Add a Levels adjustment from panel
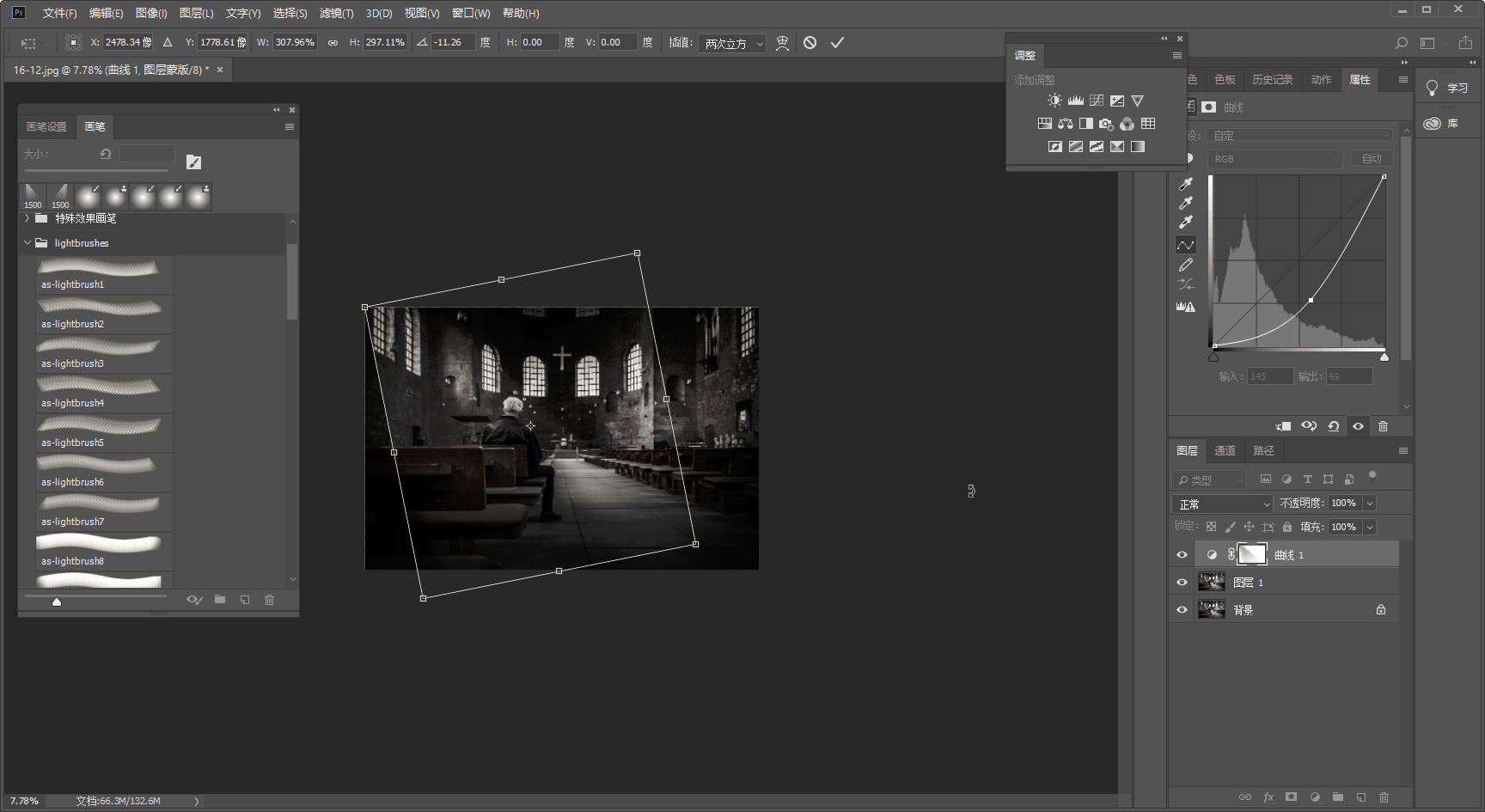 point(1075,101)
